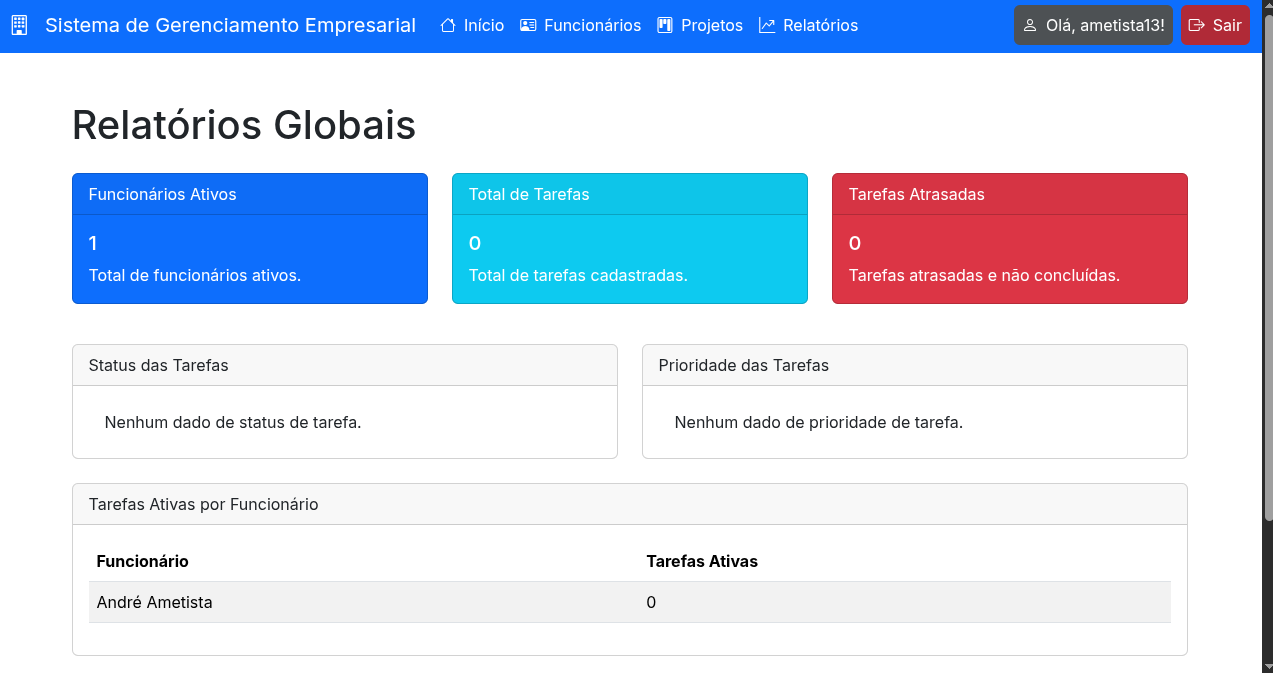Click the Relatórios Globais heading

tap(244, 125)
